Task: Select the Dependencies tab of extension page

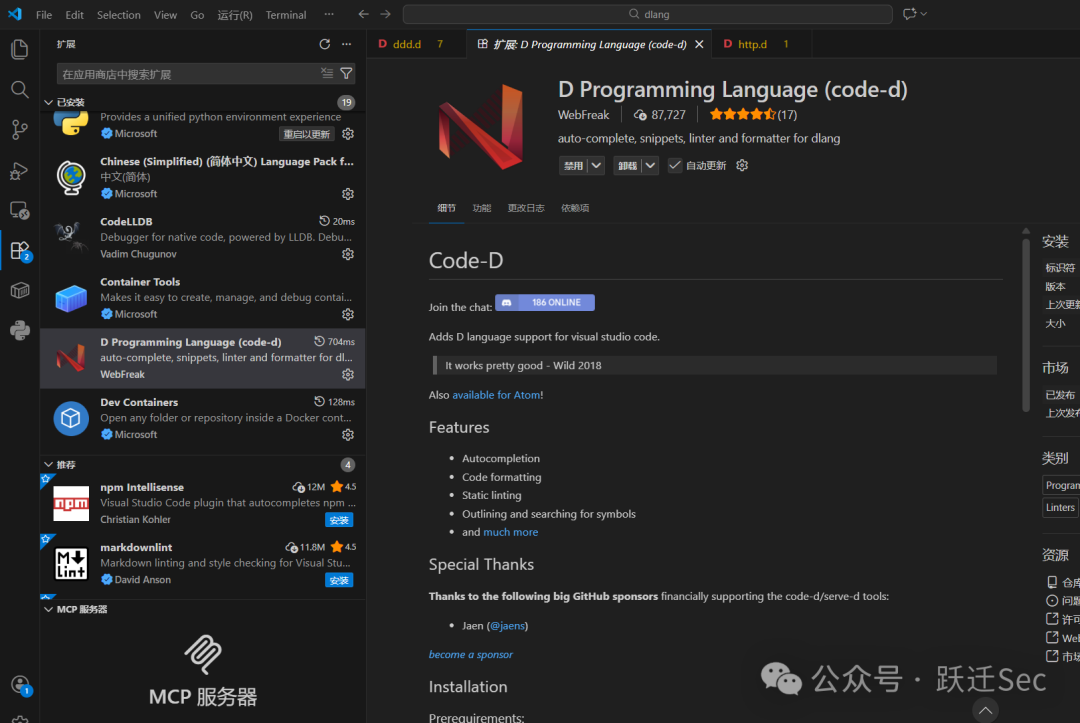Action: coord(574,208)
